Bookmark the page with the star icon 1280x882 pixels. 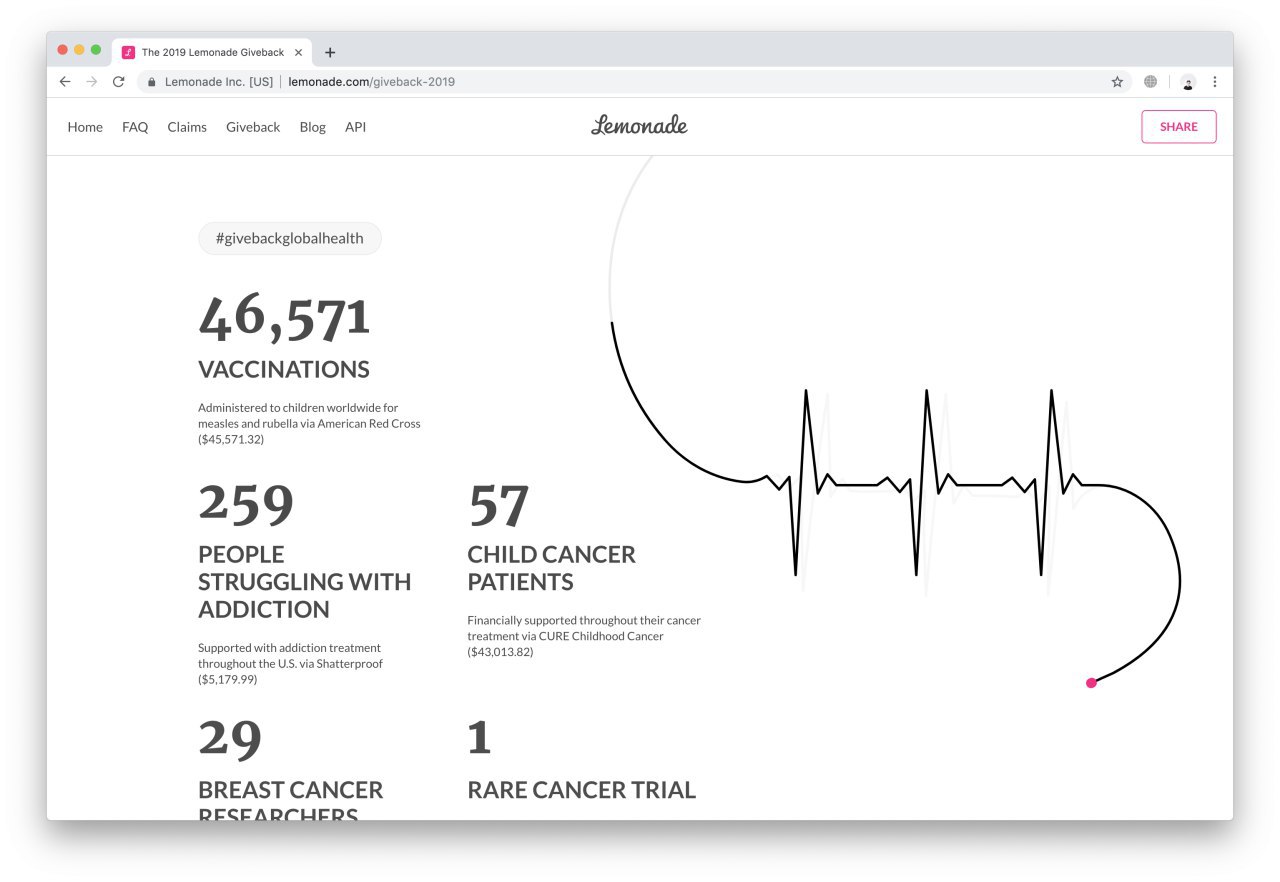pos(1117,82)
